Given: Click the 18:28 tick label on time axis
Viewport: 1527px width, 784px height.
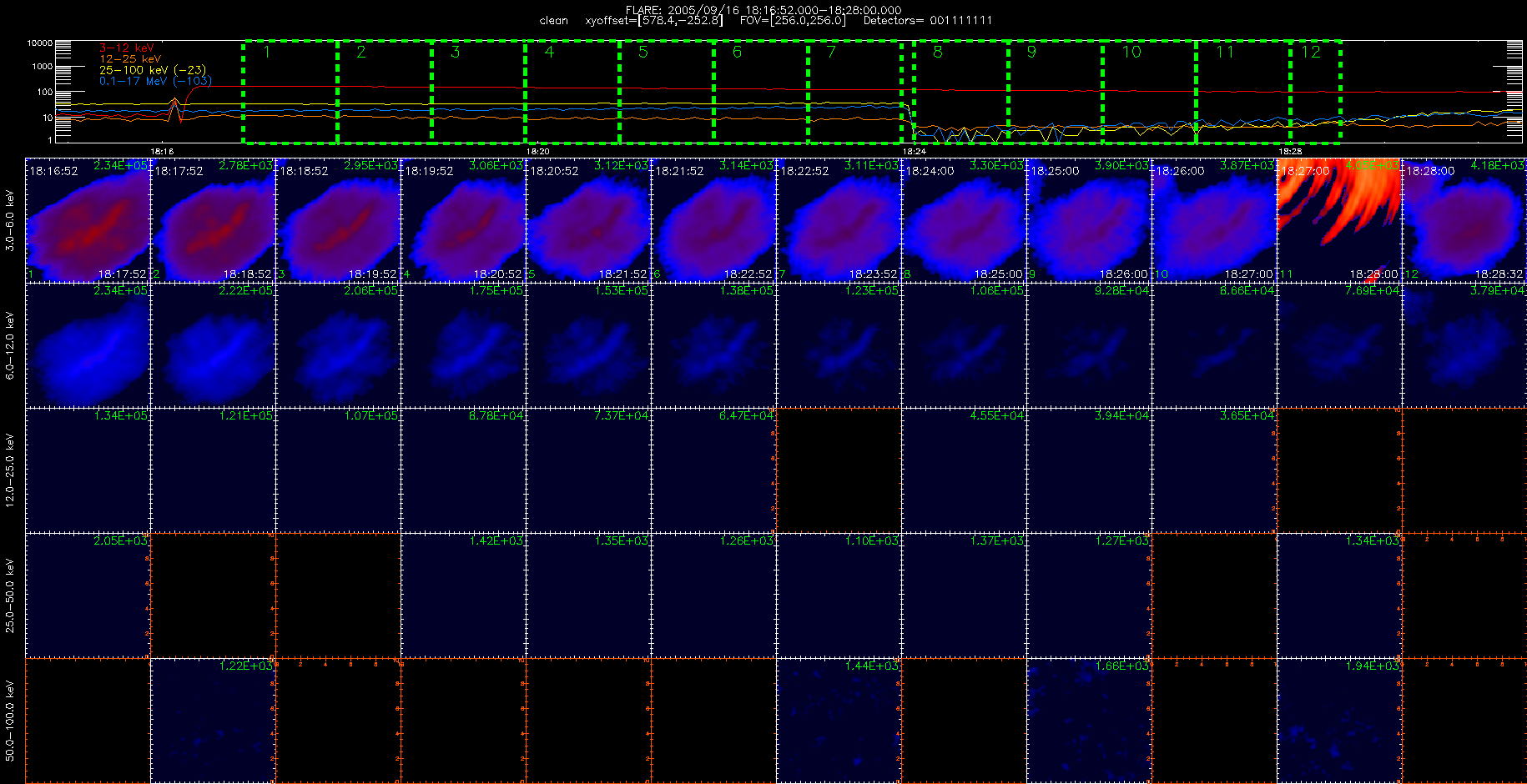Looking at the screenshot, I should coord(1290,151).
